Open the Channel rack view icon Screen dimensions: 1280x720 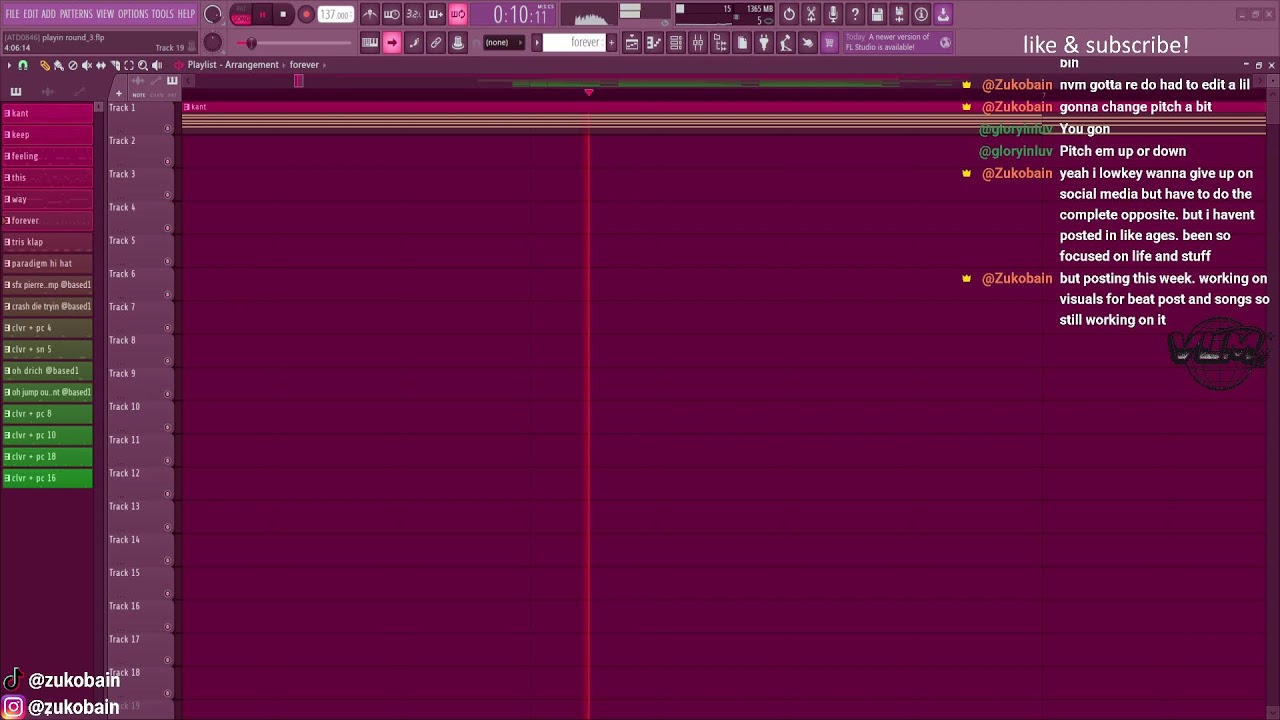[676, 42]
